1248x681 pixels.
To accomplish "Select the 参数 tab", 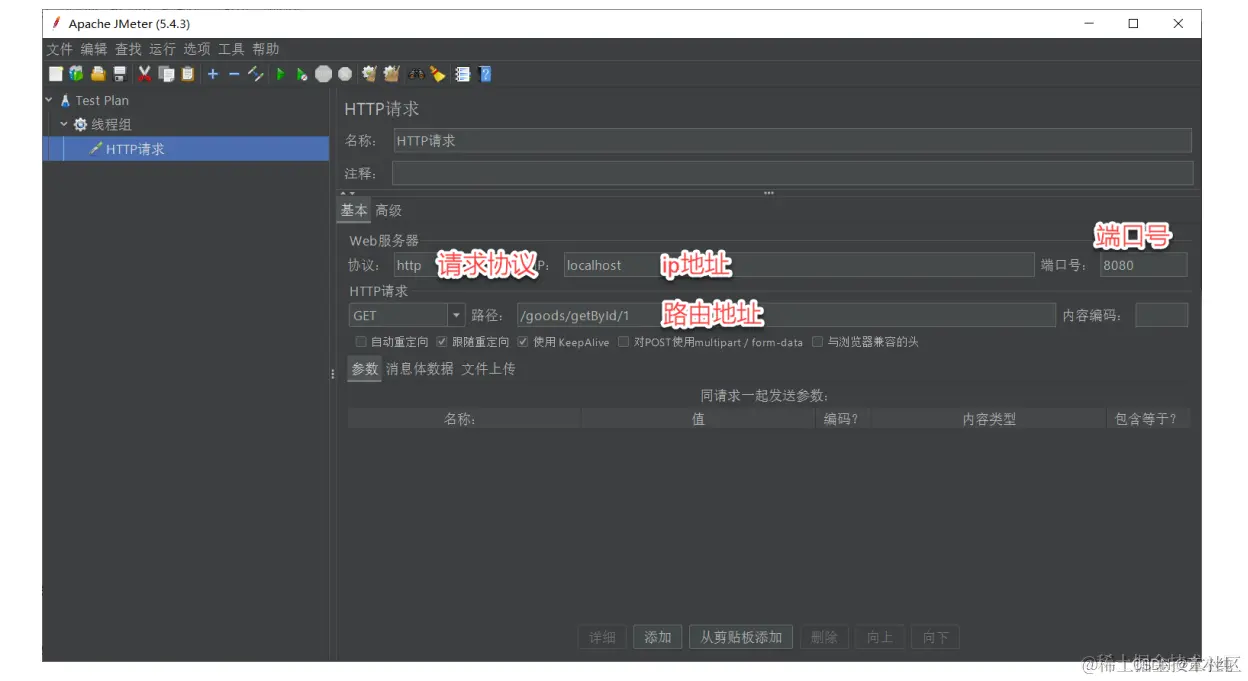I will point(365,369).
